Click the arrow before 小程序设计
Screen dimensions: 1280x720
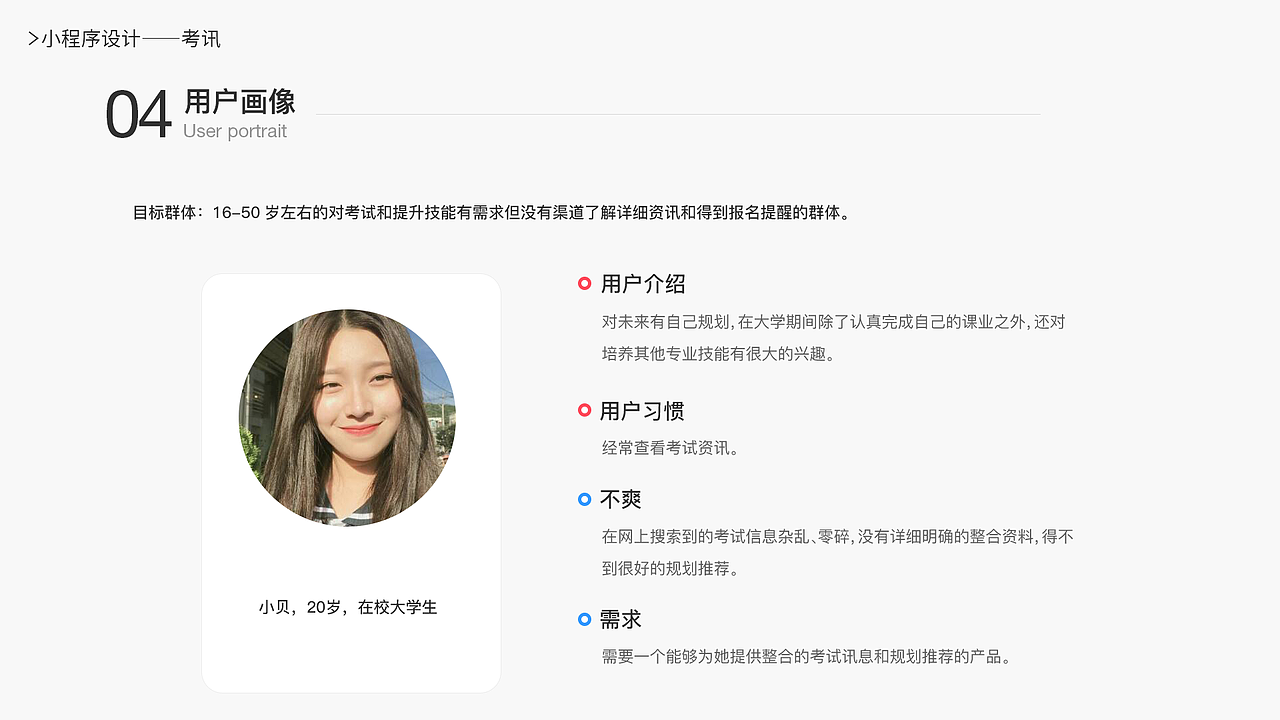[x=33, y=40]
